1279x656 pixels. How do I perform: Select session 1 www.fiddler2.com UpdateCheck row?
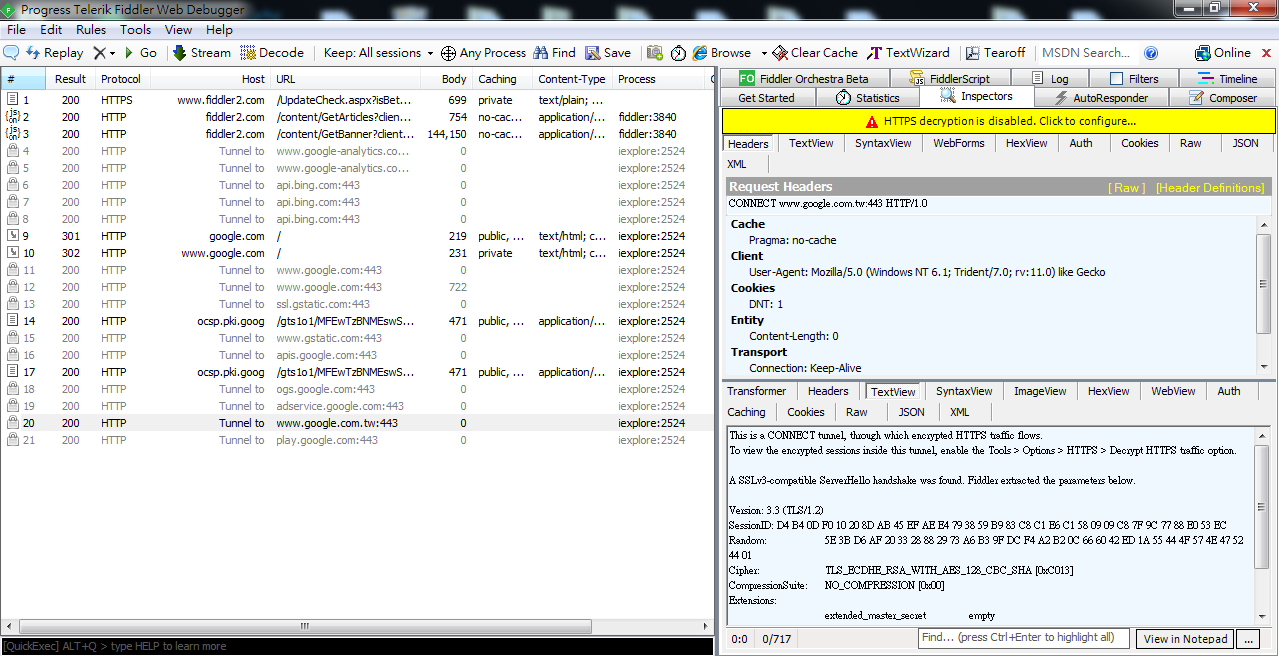click(357, 100)
